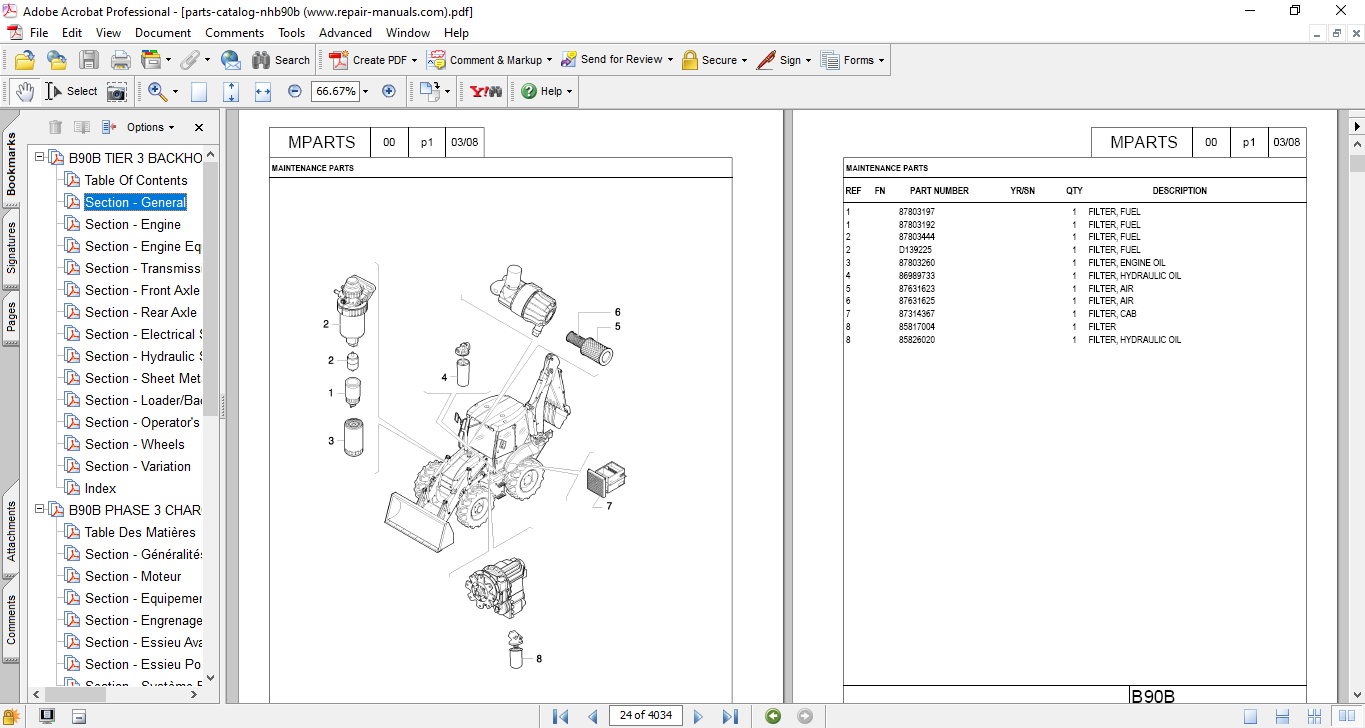Click the Email document icon
This screenshot has width=1365, height=728.
point(230,60)
